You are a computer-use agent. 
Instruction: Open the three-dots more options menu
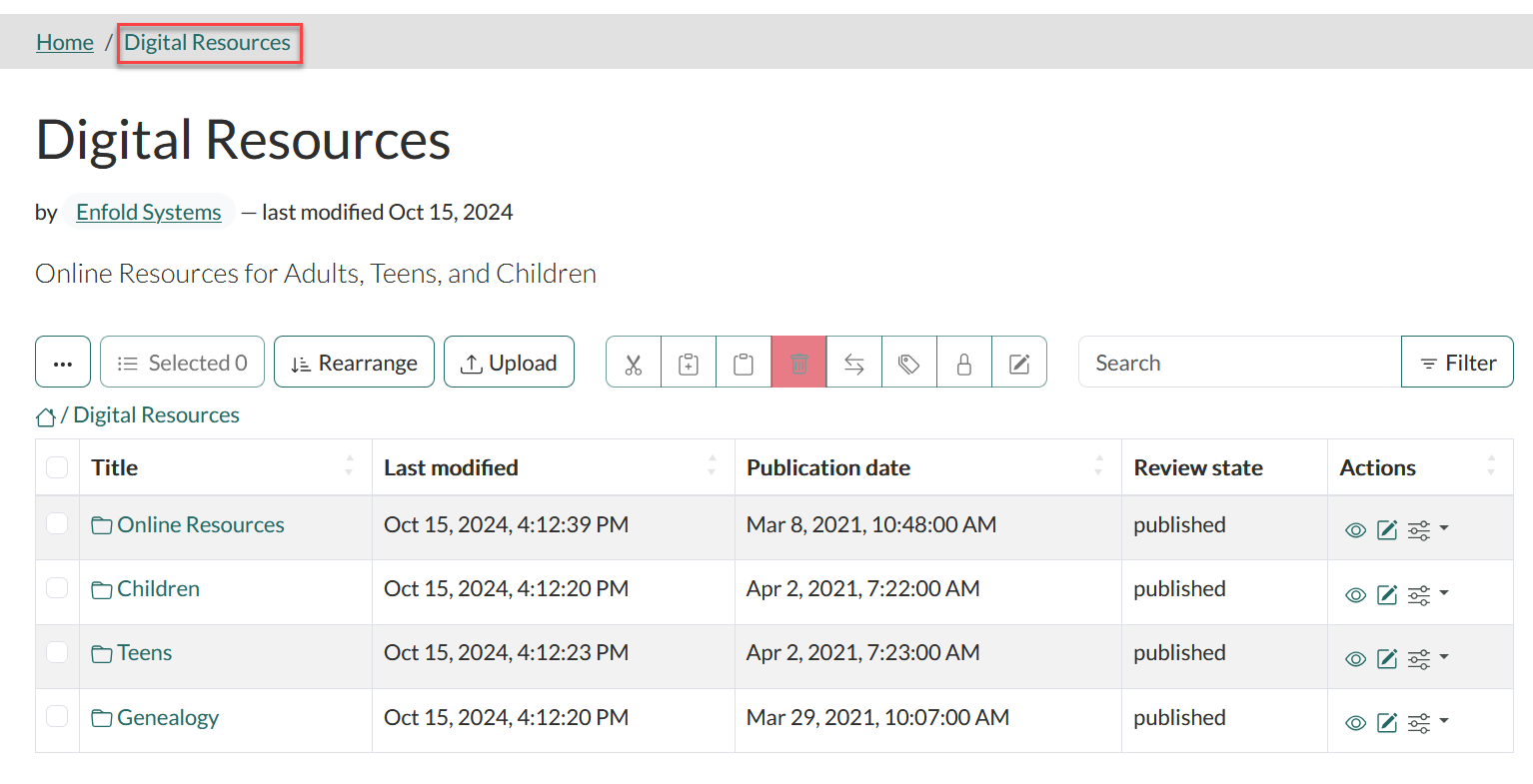(63, 363)
